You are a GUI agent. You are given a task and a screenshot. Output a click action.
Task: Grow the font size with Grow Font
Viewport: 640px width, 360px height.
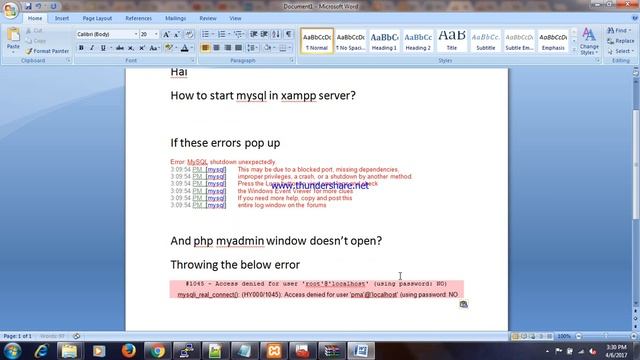167,34
